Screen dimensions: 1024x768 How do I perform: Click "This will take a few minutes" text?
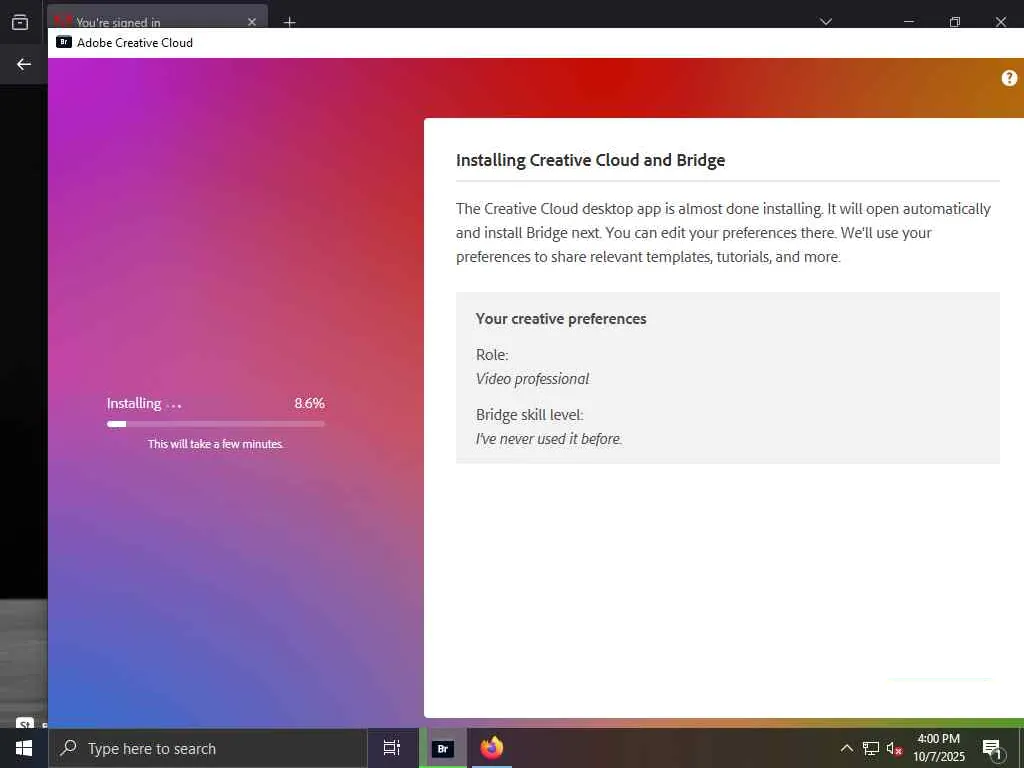[216, 444]
